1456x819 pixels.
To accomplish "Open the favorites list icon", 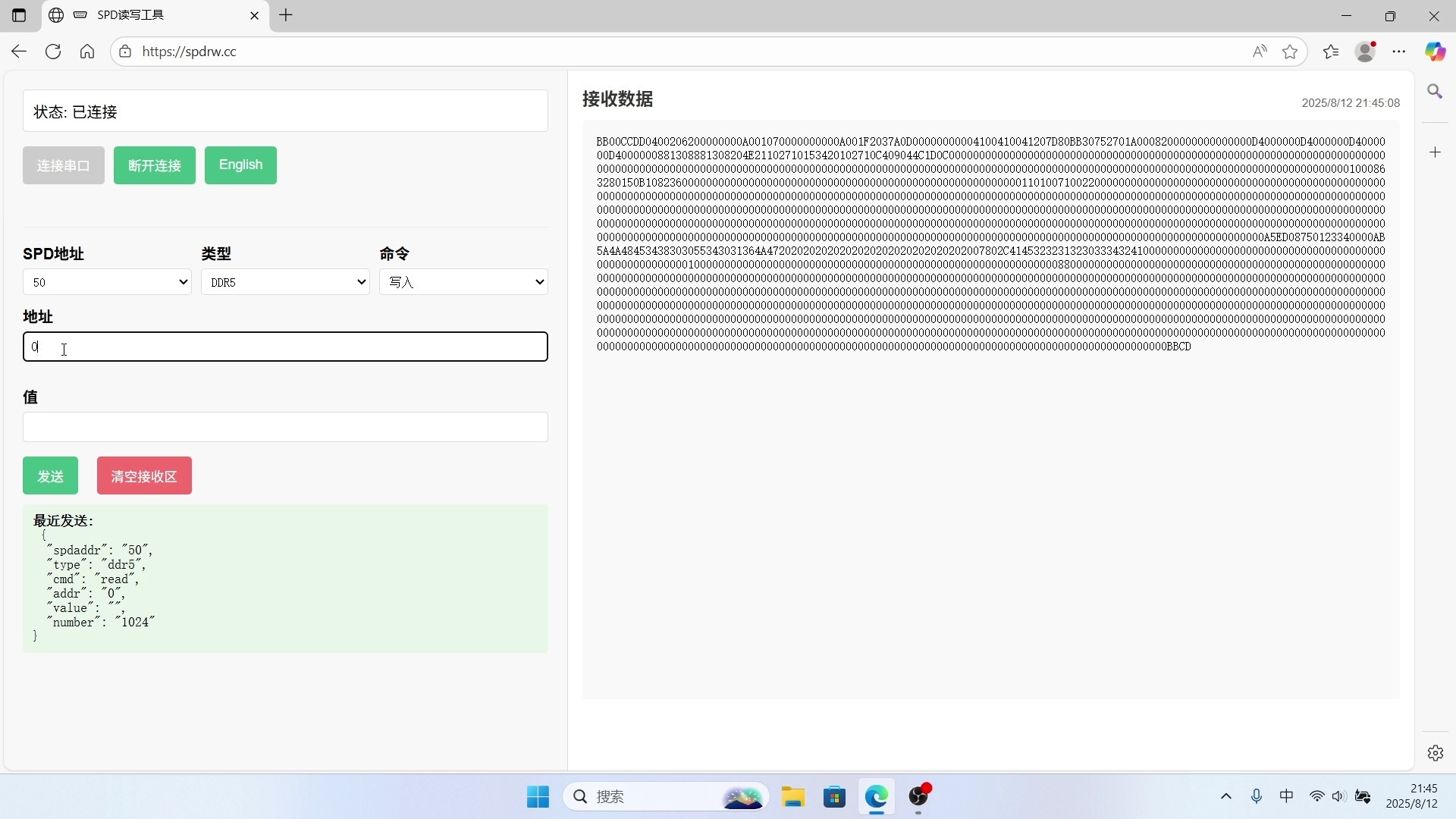I will 1331,52.
